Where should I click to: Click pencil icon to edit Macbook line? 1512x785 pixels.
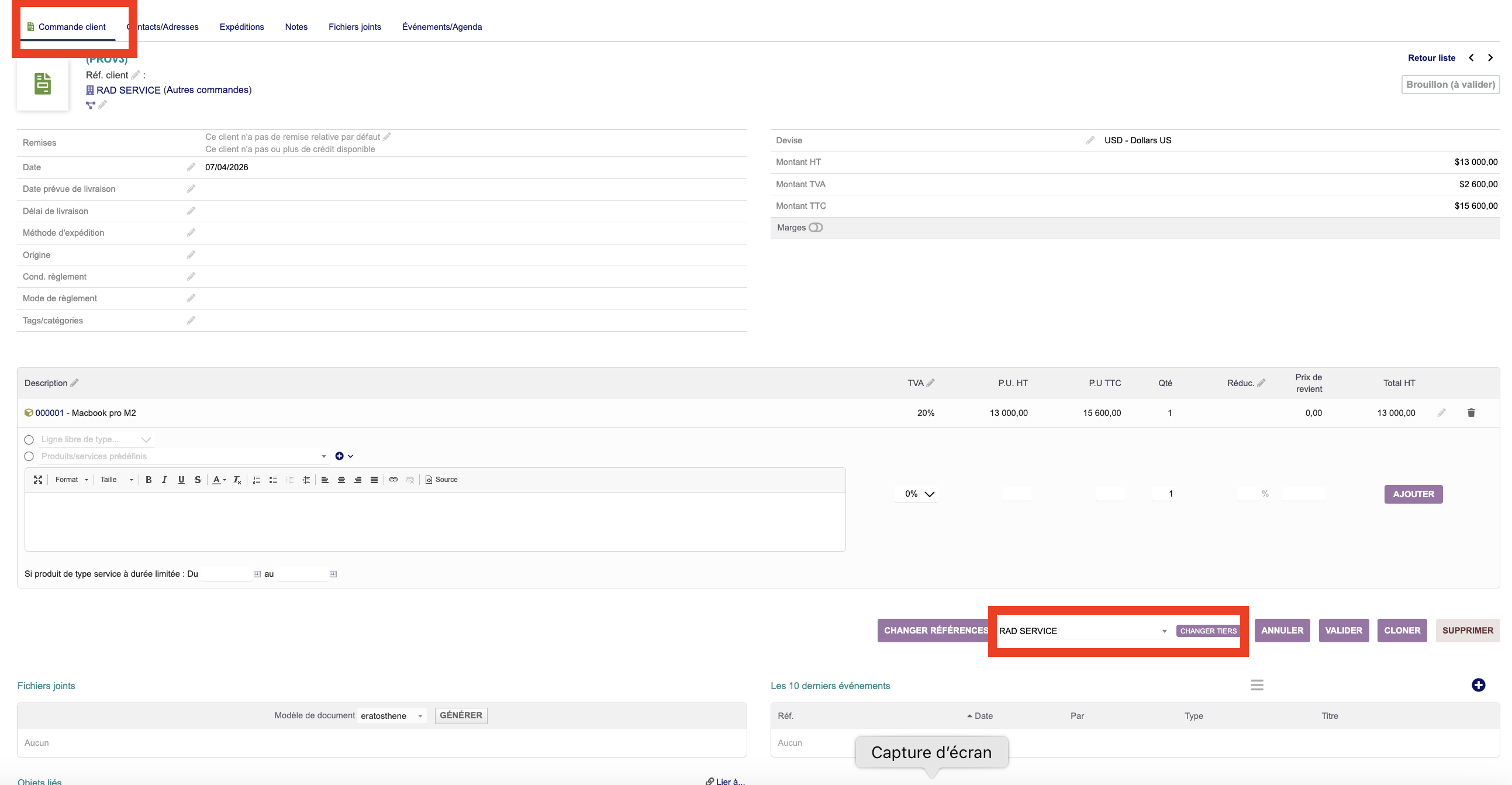tap(1442, 413)
